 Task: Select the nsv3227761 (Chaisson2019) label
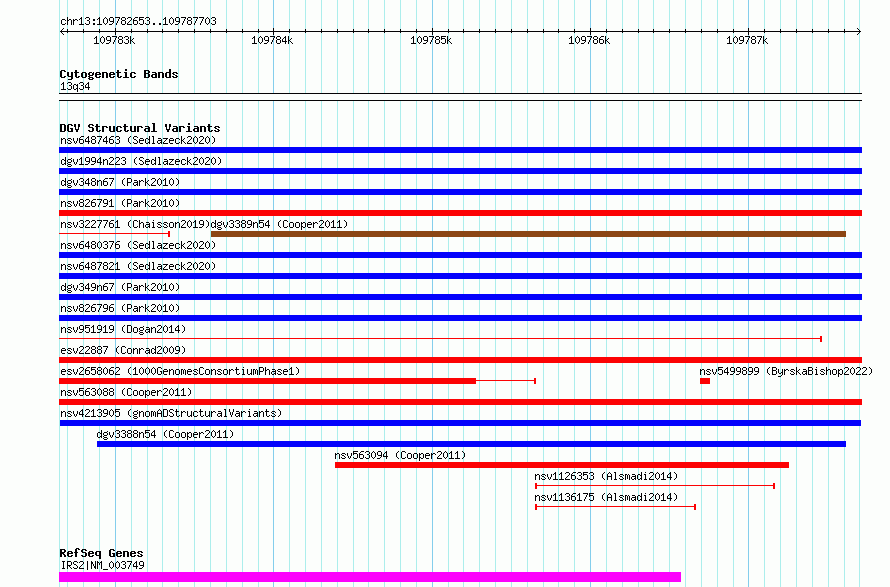pos(135,224)
